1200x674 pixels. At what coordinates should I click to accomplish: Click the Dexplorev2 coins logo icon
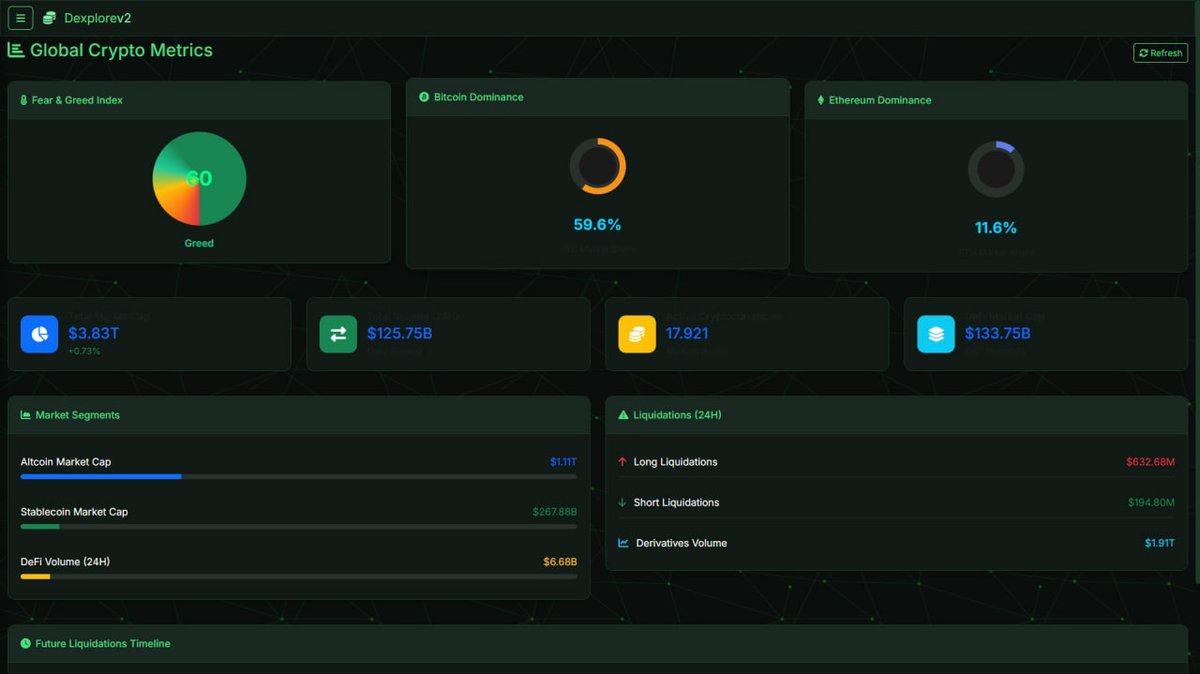tap(49, 18)
